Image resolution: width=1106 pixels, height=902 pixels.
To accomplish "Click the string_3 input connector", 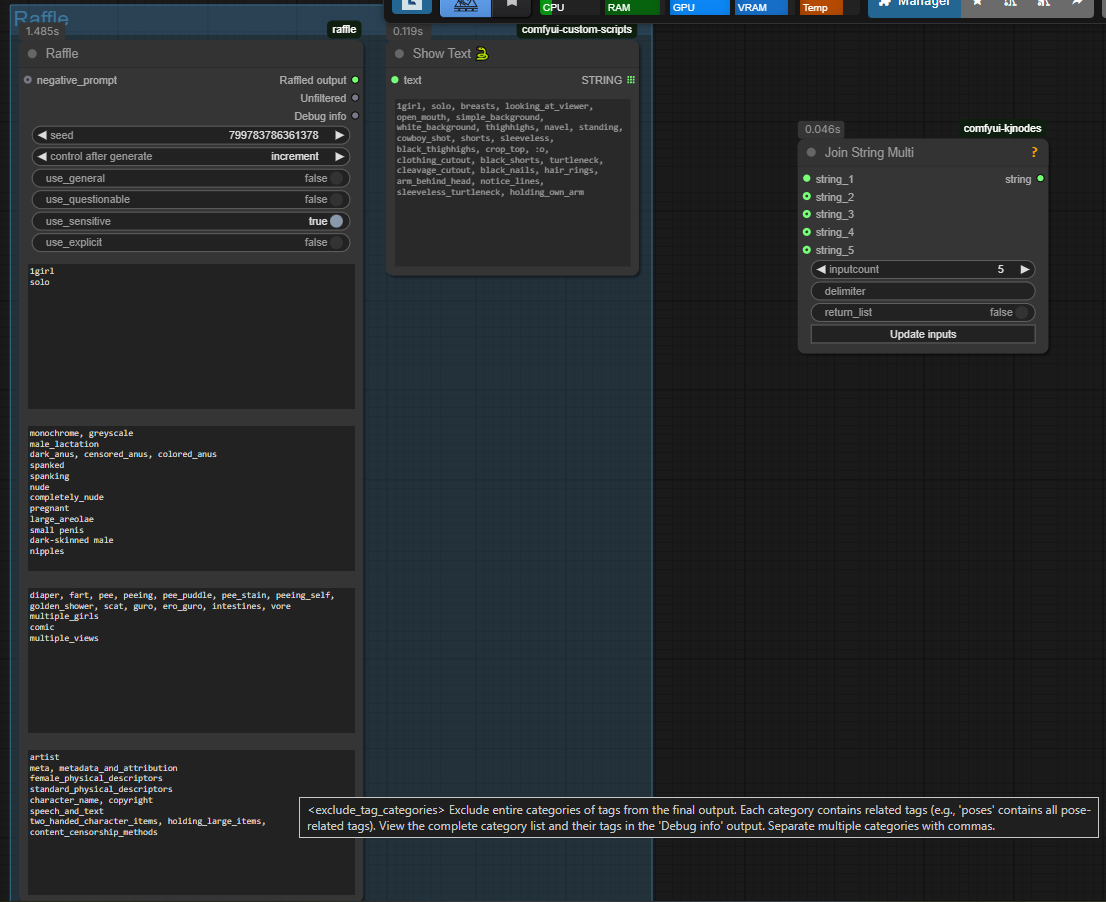I will point(807,215).
